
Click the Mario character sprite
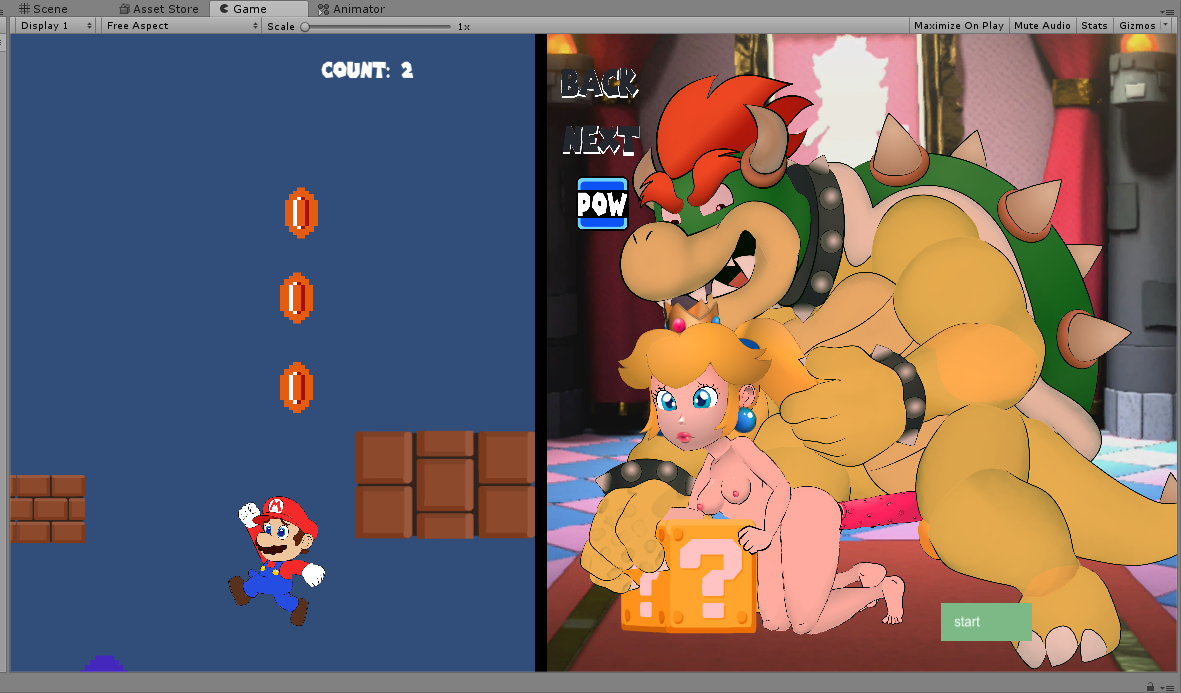coord(279,558)
